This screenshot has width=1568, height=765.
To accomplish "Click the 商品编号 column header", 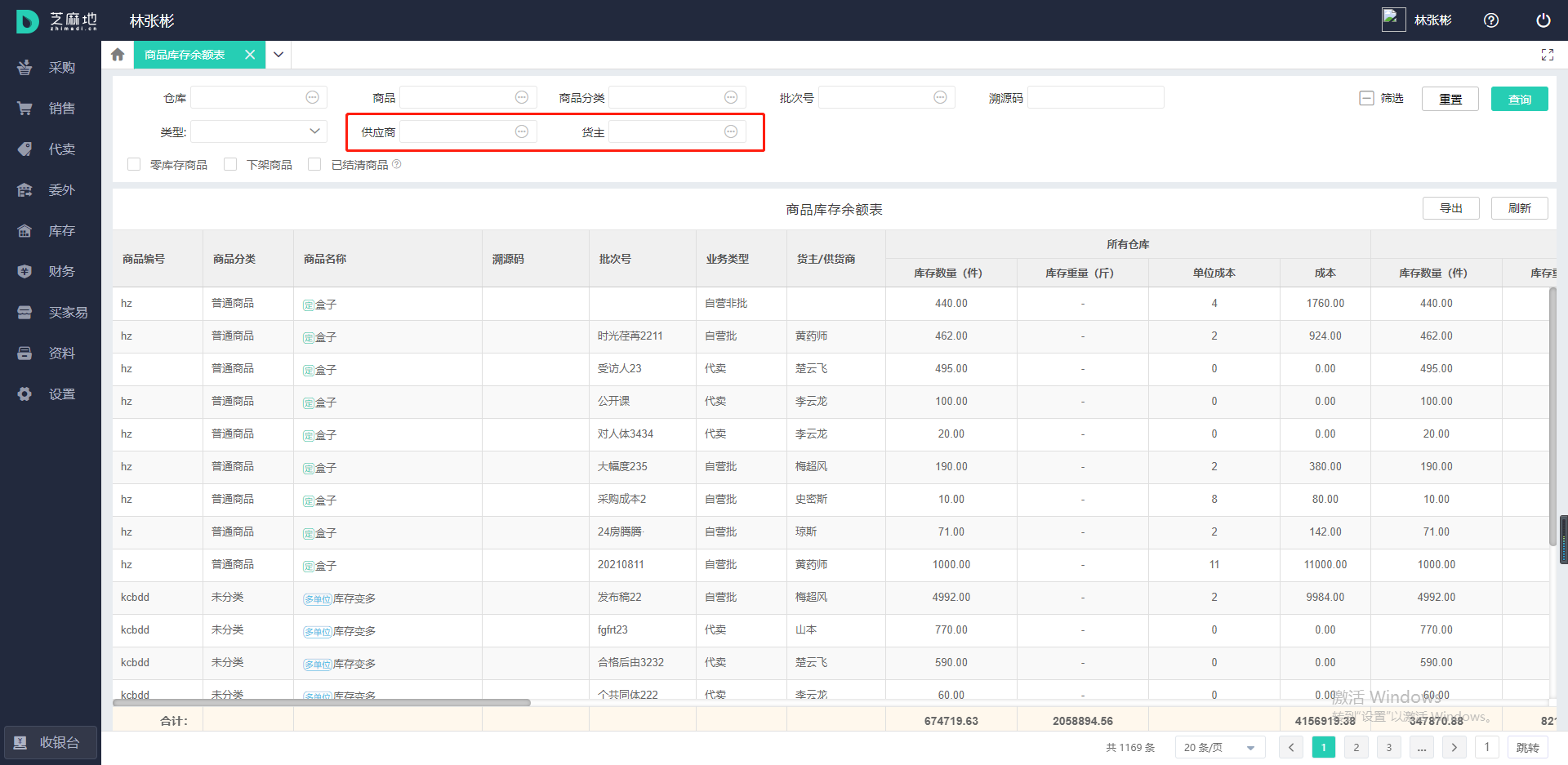I will click(x=158, y=259).
